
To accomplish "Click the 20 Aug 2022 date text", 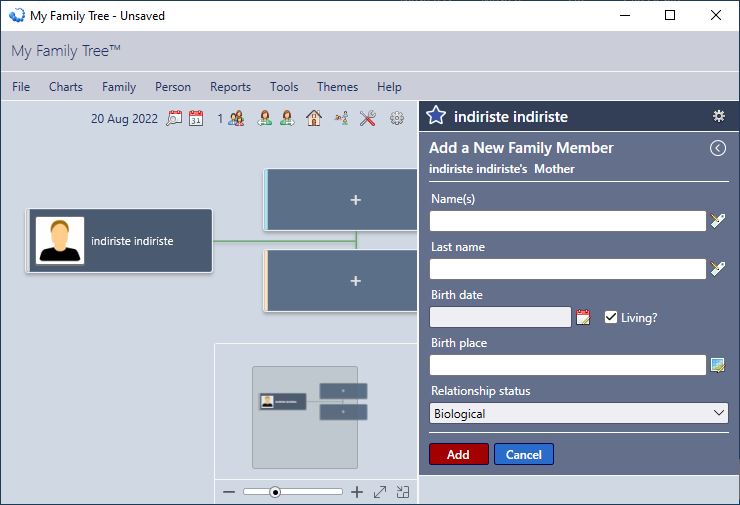I will (124, 118).
